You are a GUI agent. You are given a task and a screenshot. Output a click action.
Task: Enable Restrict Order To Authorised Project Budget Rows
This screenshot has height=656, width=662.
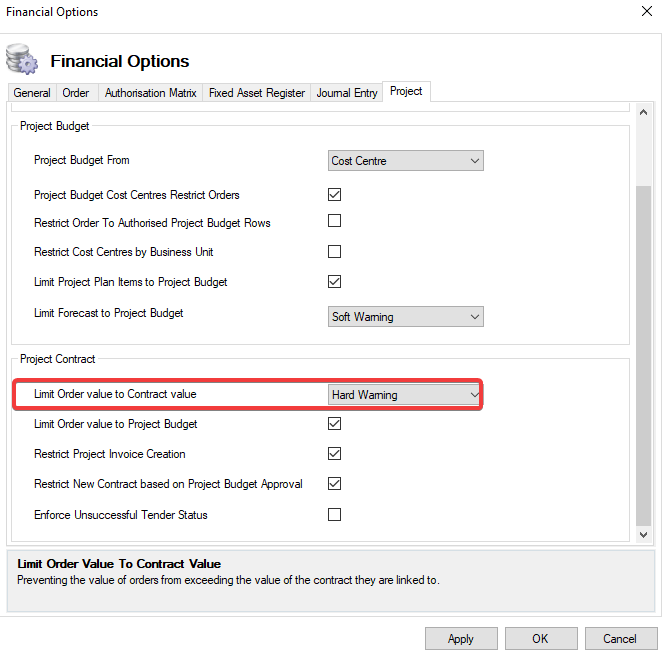[335, 222]
